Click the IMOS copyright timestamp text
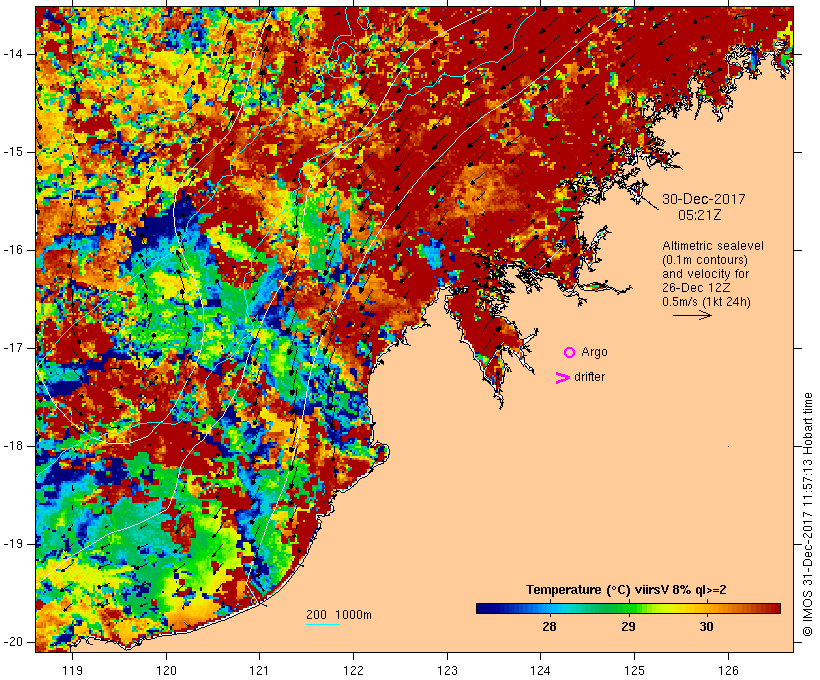 808,515
